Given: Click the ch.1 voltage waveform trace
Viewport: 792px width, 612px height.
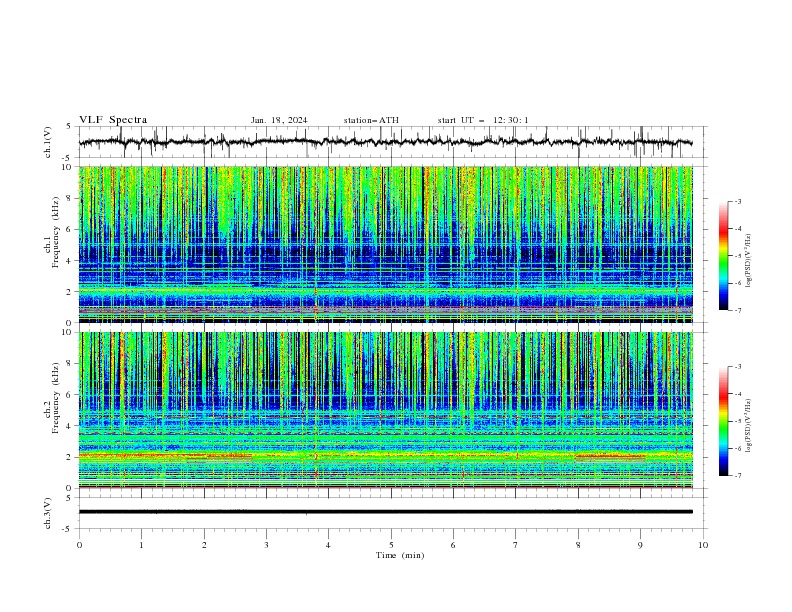Looking at the screenshot, I should click(x=385, y=142).
